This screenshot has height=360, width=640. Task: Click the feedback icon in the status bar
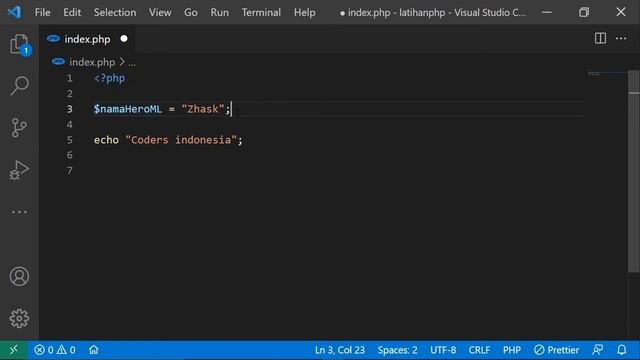pyautogui.click(x=598, y=350)
